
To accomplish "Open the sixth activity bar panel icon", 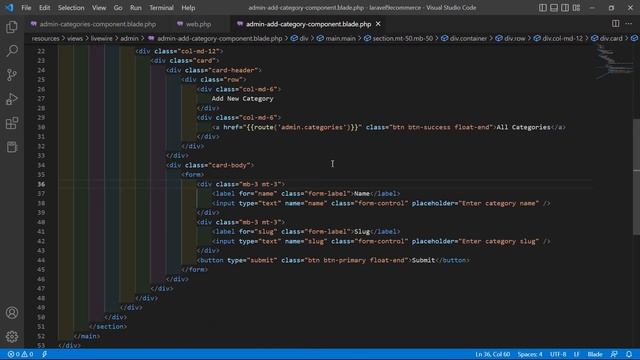I will pos(12,147).
